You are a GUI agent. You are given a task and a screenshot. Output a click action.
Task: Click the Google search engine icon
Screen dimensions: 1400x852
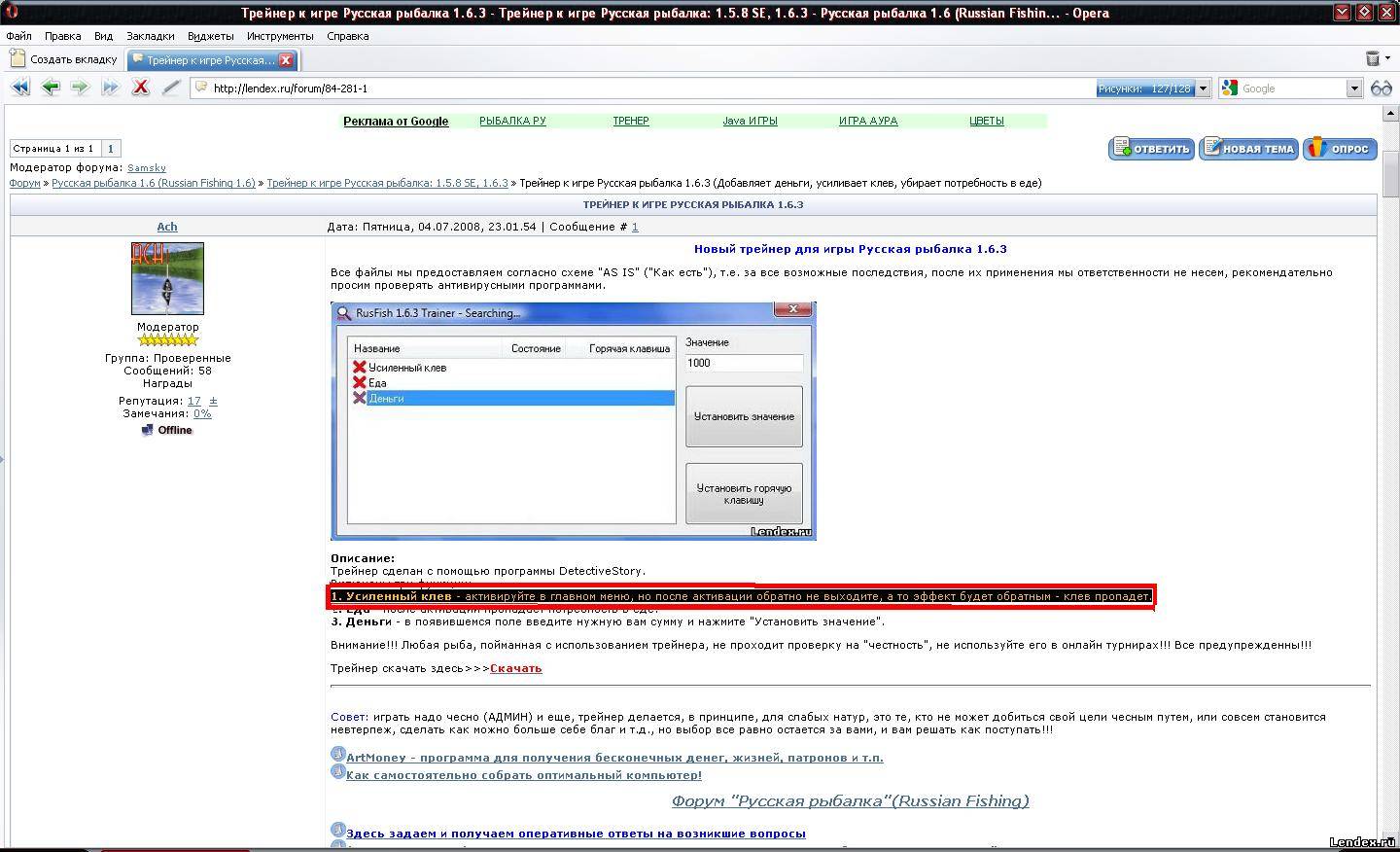pyautogui.click(x=1230, y=89)
